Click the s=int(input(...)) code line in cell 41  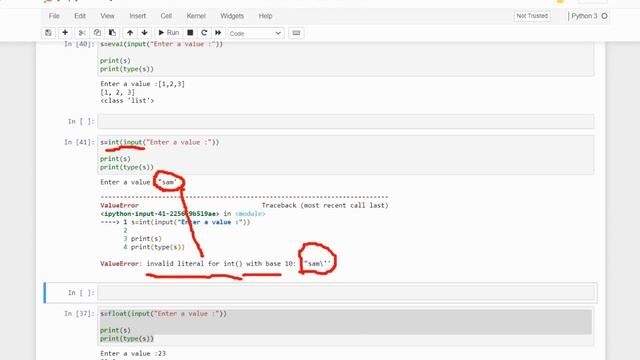point(160,142)
